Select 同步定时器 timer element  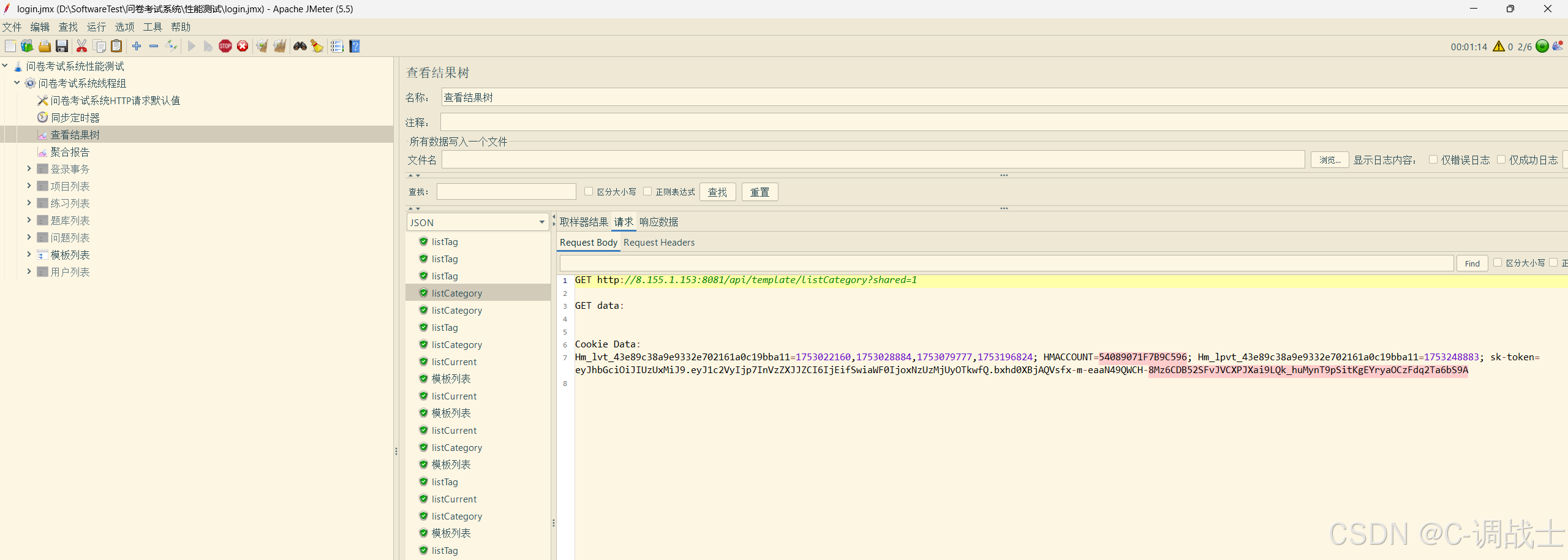coord(75,118)
